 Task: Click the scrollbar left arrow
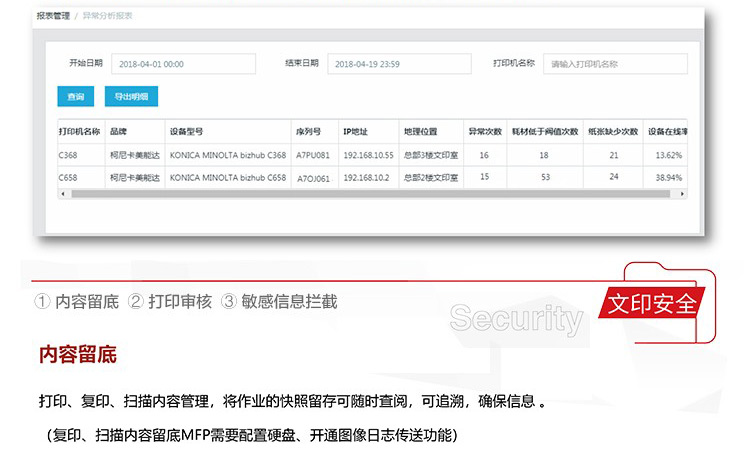click(61, 194)
